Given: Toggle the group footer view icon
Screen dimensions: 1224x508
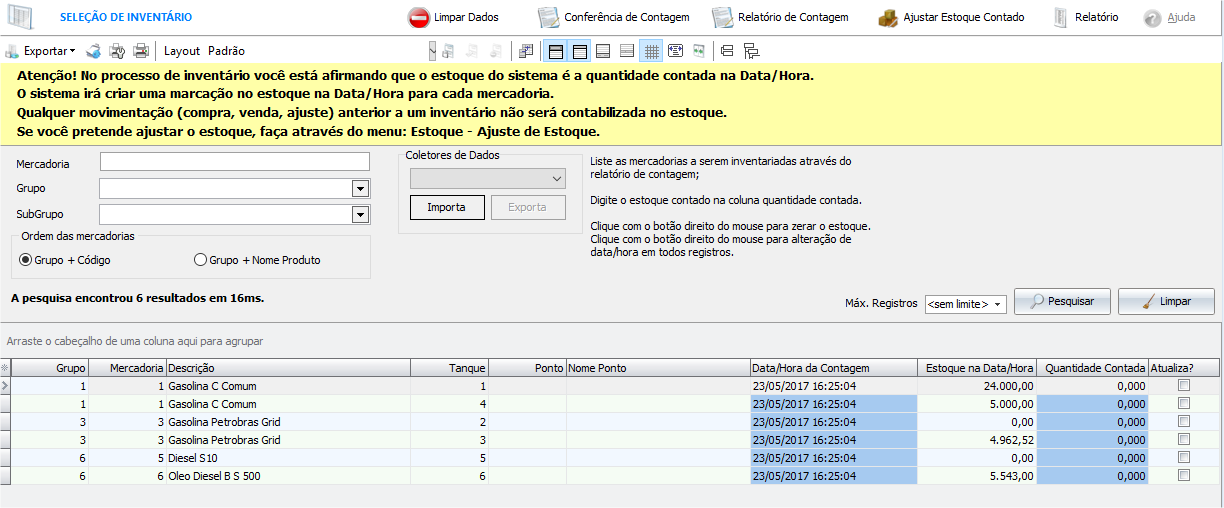Looking at the screenshot, I should pyautogui.click(x=627, y=50).
